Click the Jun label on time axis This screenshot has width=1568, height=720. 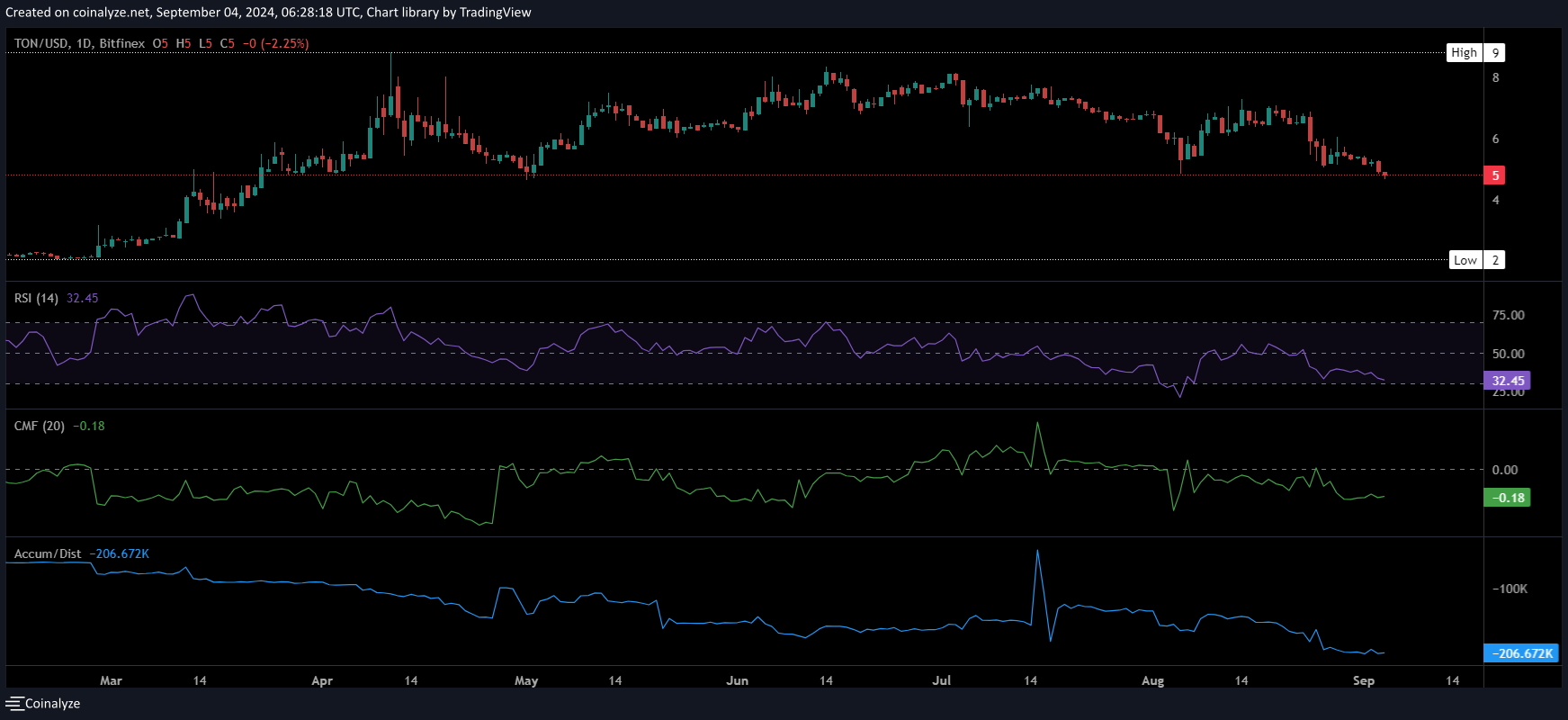[738, 680]
